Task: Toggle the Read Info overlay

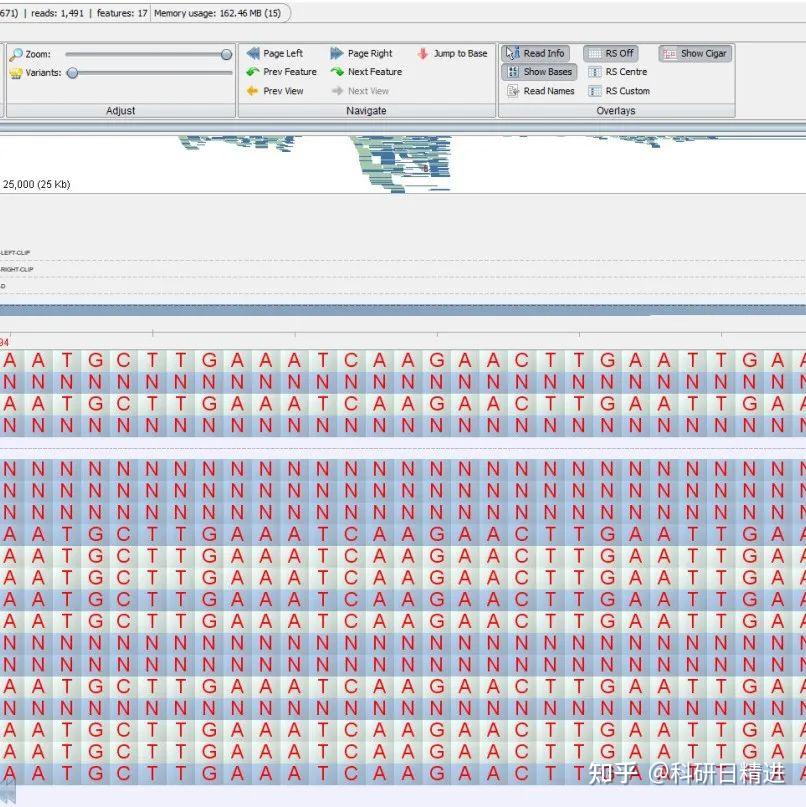Action: (536, 53)
